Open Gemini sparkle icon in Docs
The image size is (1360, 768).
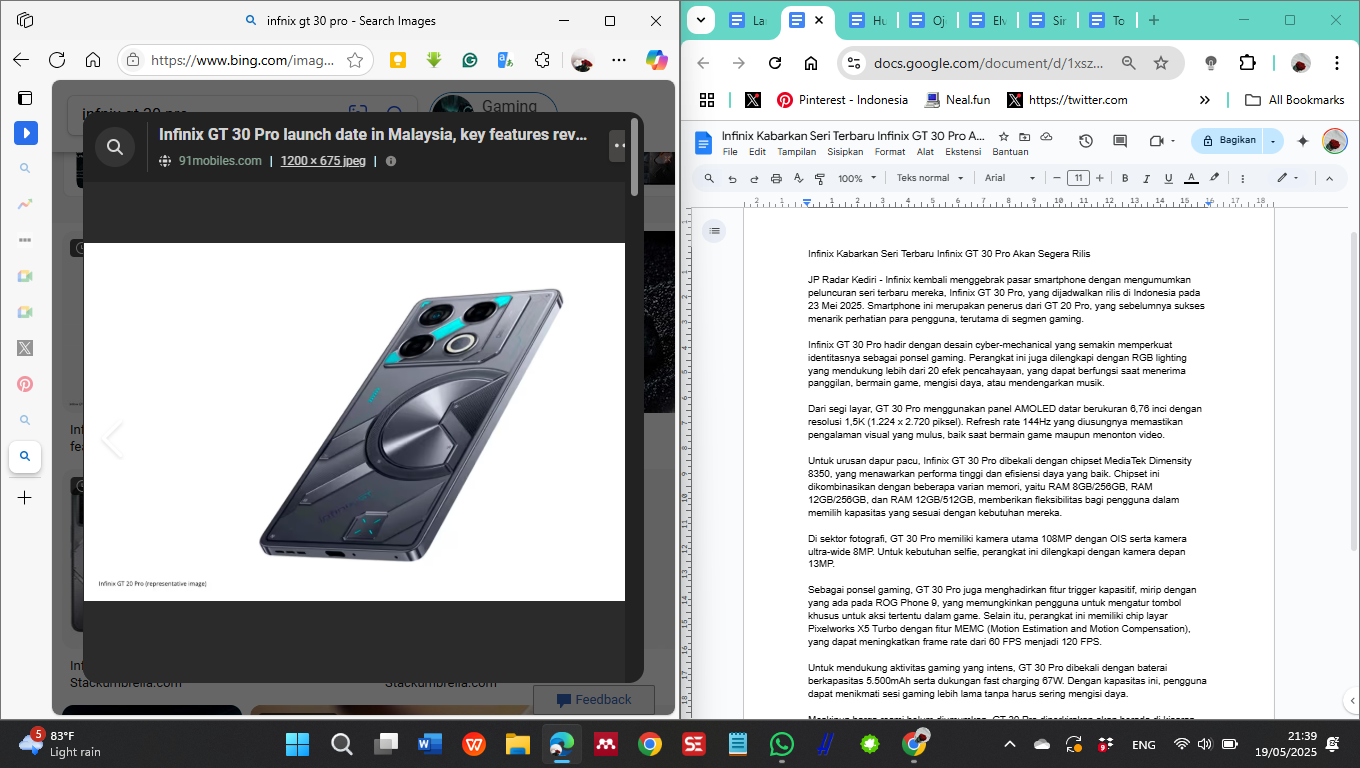1303,141
